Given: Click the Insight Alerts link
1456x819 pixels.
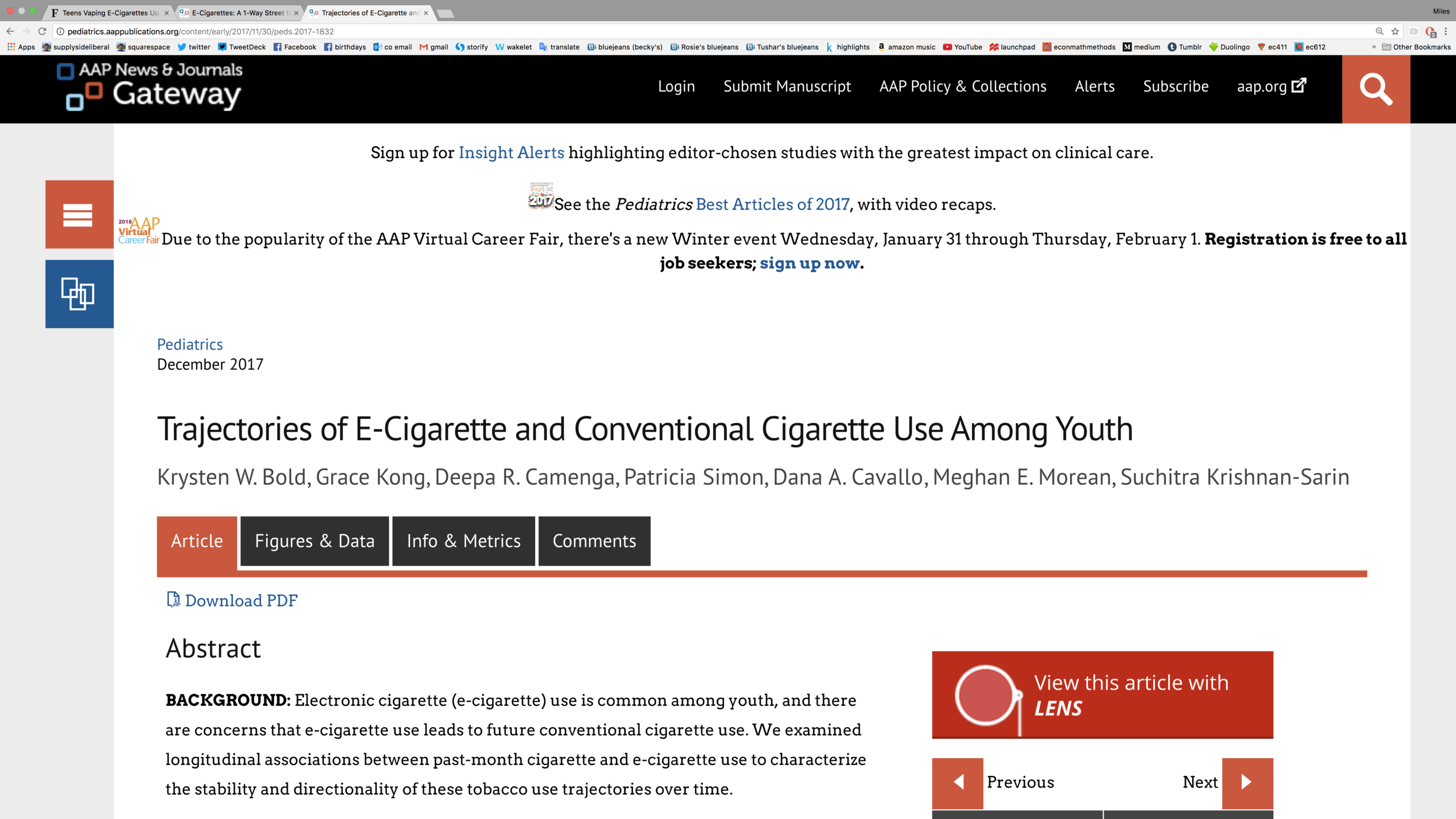Looking at the screenshot, I should click(x=511, y=153).
